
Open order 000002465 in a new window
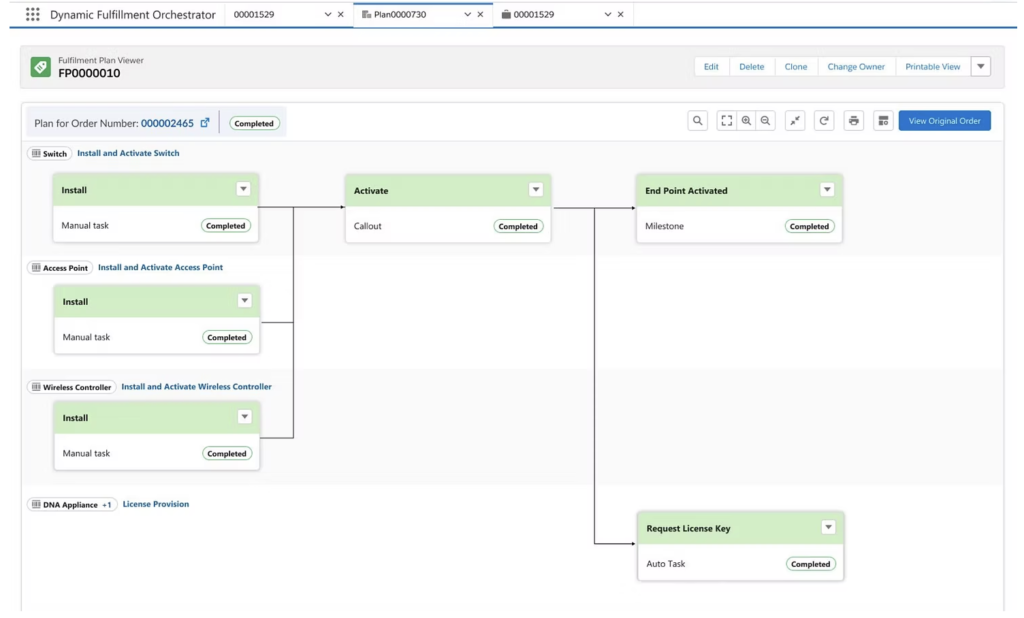(205, 122)
